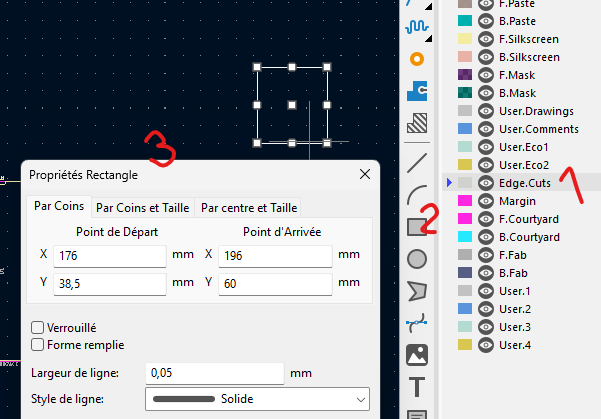The width and height of the screenshot is (601, 419).
Task: Select the draw circle tool
Action: [x=417, y=259]
